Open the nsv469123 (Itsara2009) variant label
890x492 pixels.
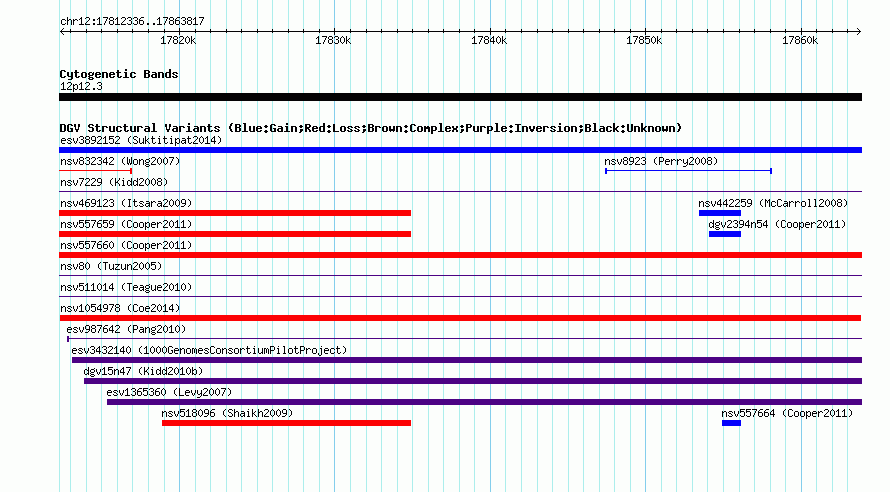pyautogui.click(x=126, y=203)
